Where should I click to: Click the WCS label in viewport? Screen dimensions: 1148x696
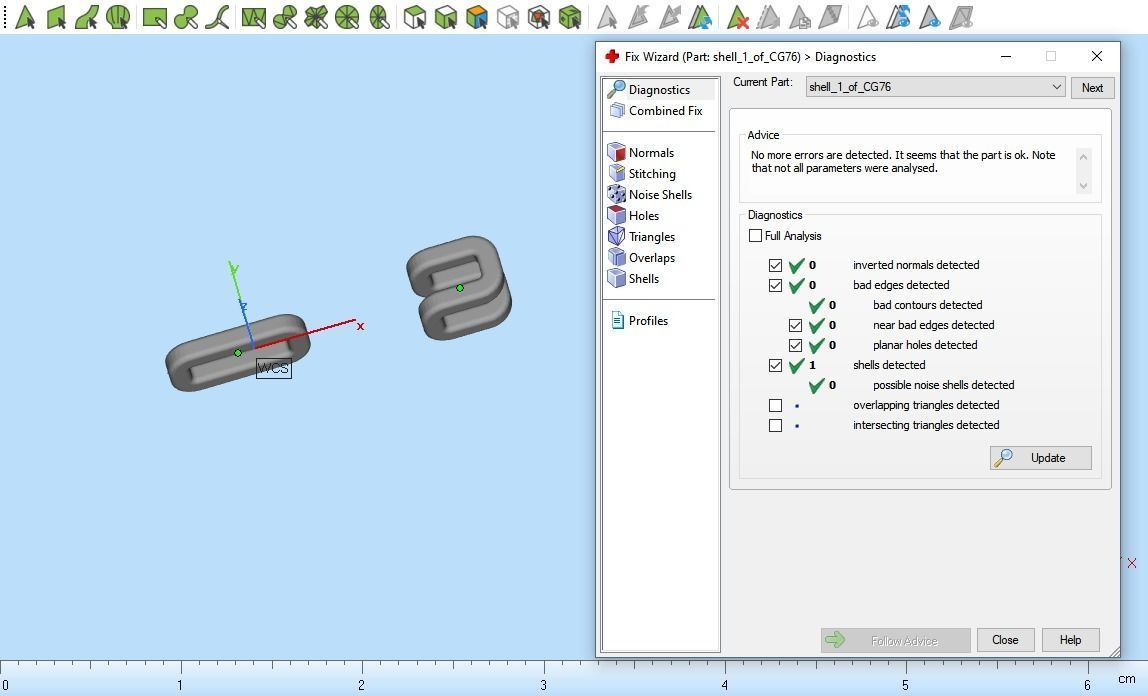coord(274,368)
